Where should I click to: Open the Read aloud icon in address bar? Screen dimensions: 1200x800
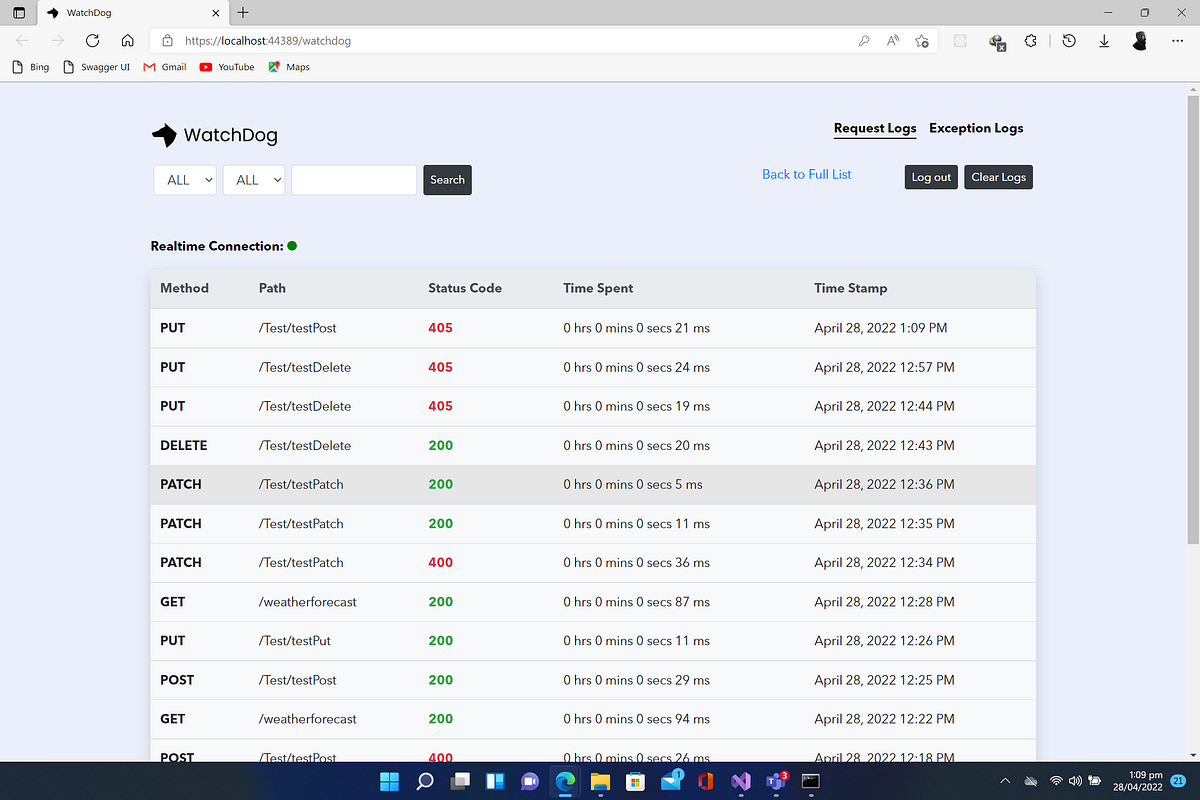pyautogui.click(x=892, y=41)
